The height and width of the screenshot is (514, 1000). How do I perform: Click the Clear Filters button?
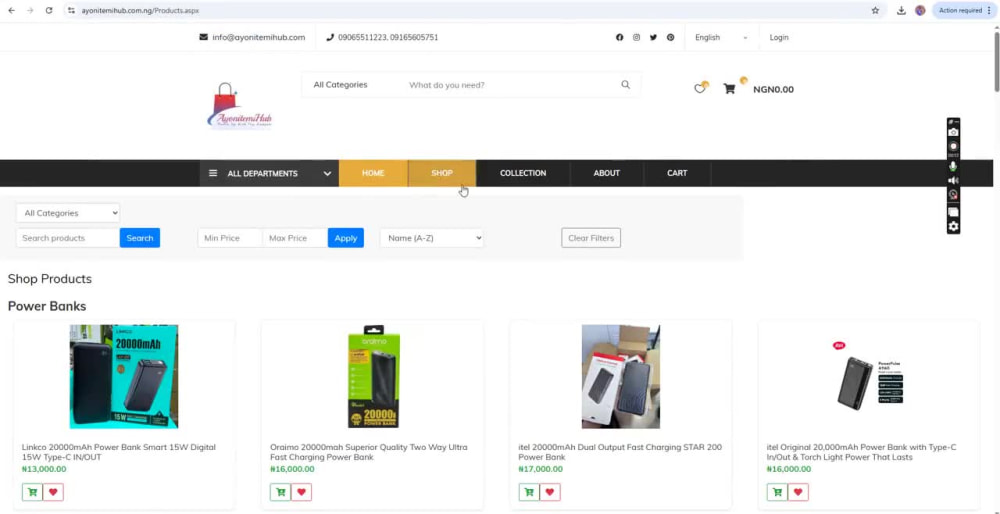(591, 238)
